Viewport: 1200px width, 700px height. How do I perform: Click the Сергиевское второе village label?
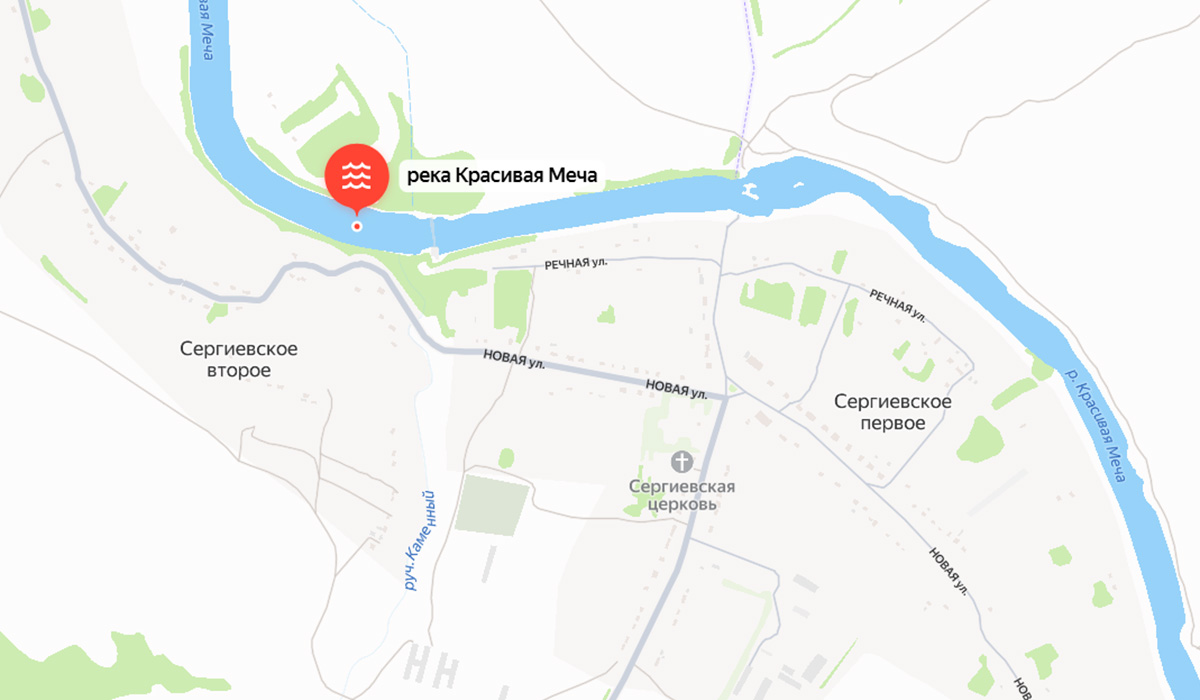239,360
